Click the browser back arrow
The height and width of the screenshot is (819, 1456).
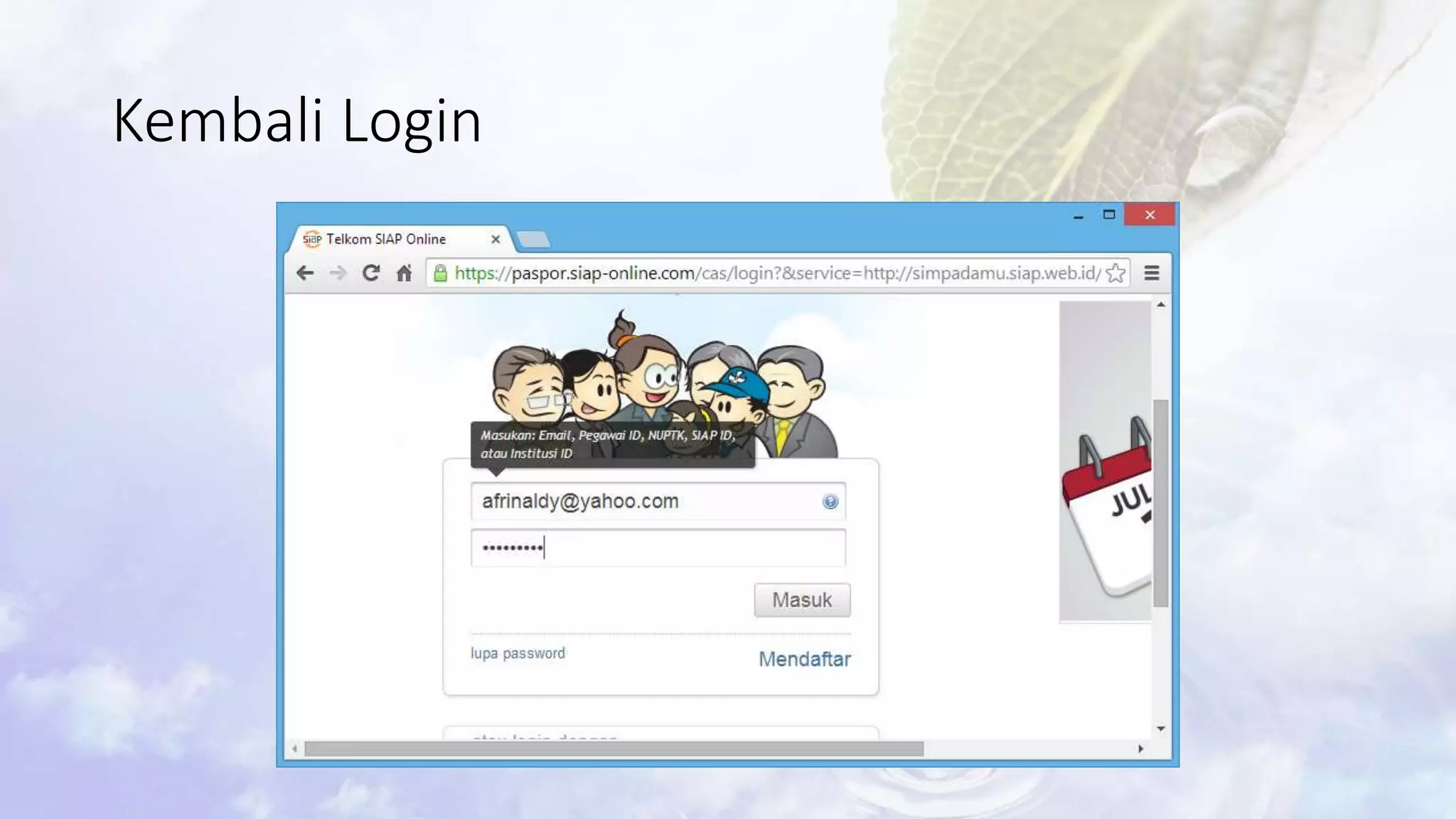(305, 273)
